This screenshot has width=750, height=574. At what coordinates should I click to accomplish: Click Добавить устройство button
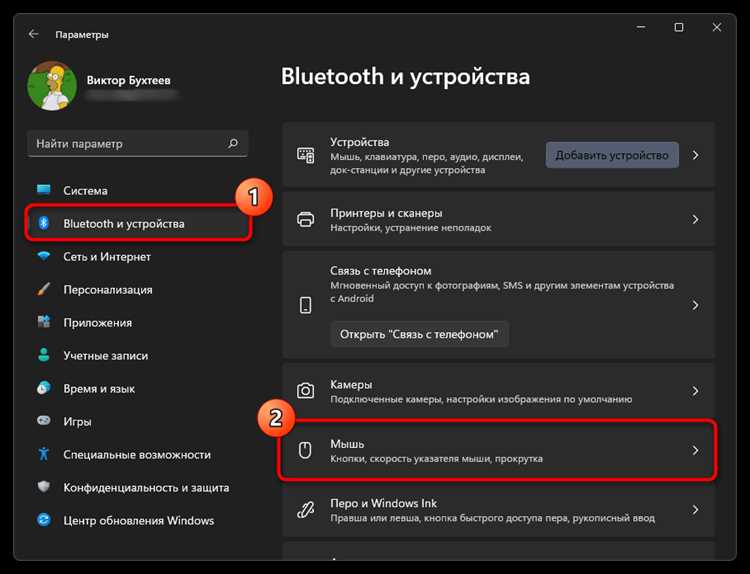click(x=612, y=155)
